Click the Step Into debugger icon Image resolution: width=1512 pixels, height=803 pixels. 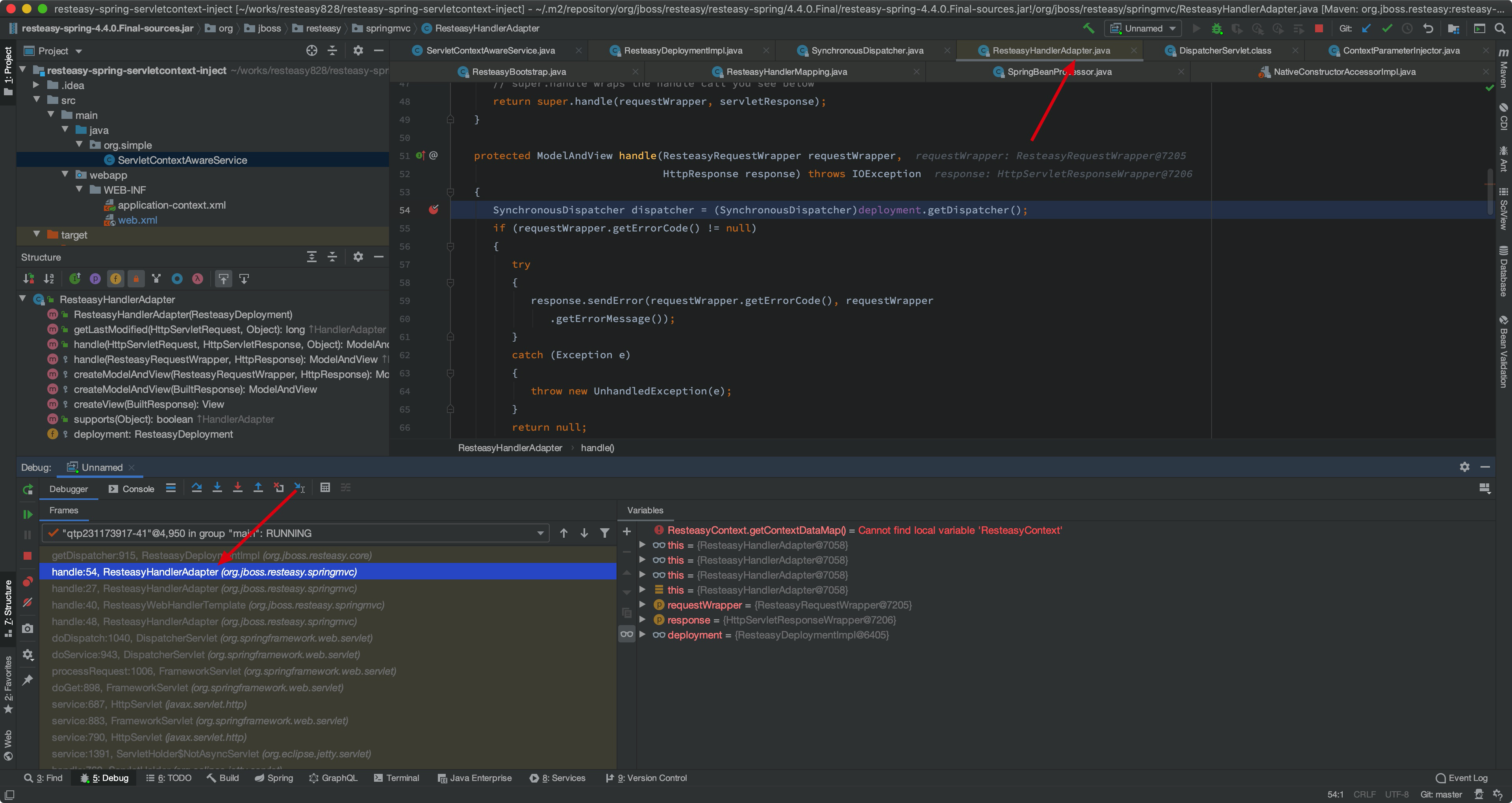click(217, 488)
